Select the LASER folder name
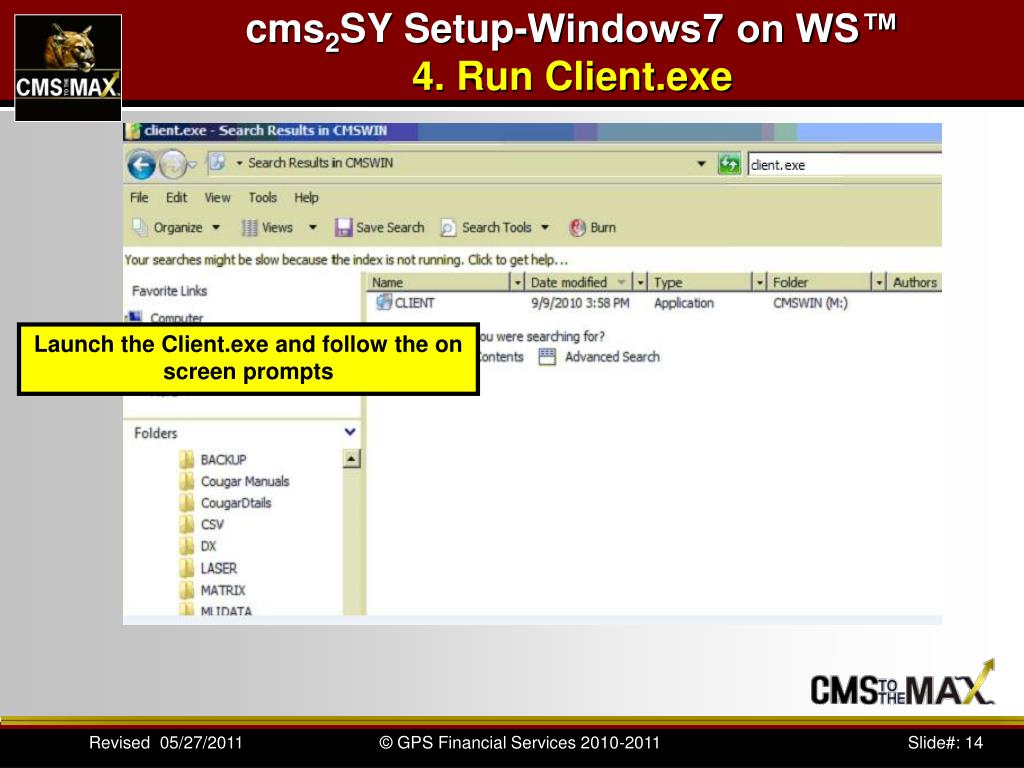 pyautogui.click(x=219, y=568)
